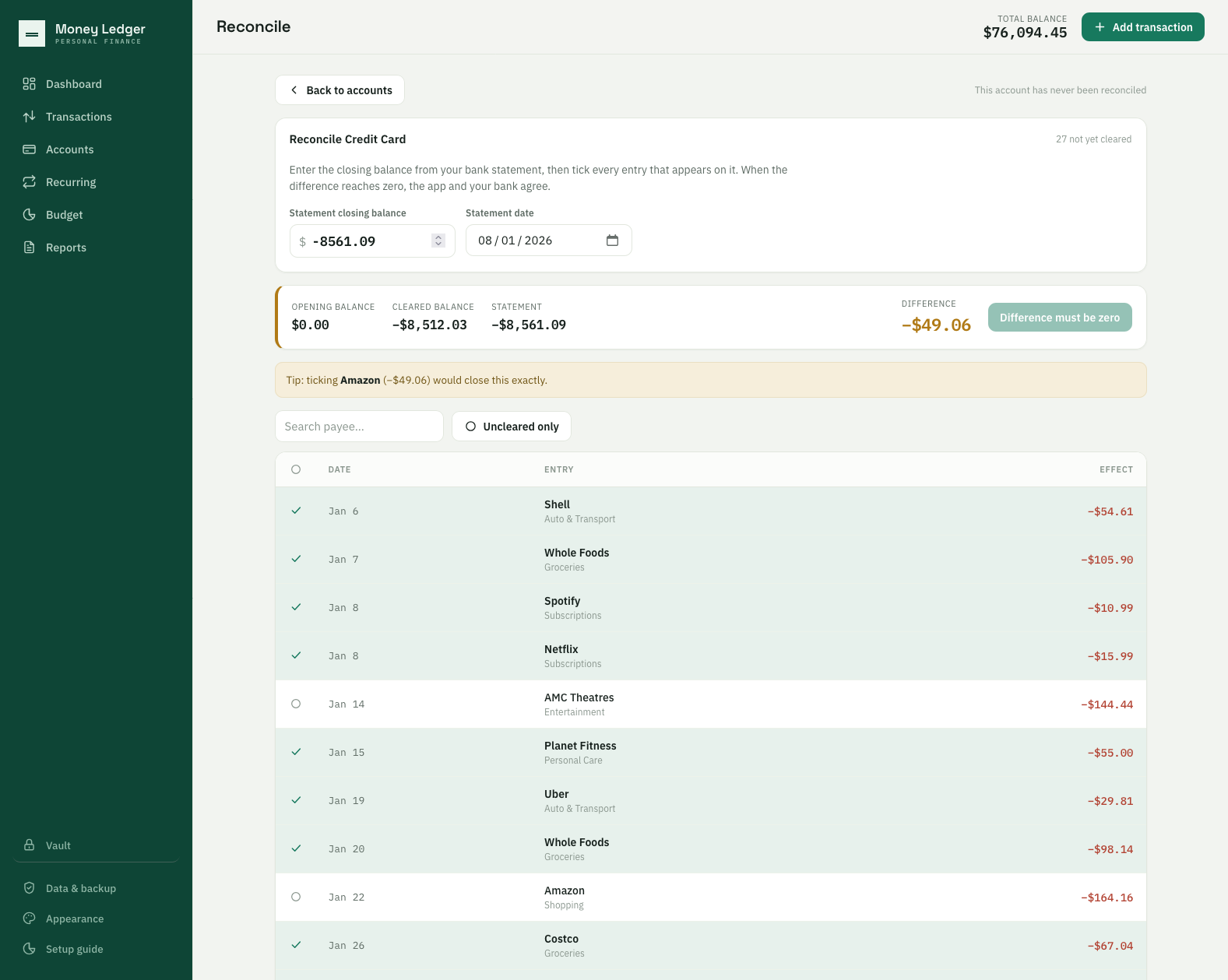Click the plus icon in Add transaction
Screen dimensions: 1228x980
(1100, 27)
